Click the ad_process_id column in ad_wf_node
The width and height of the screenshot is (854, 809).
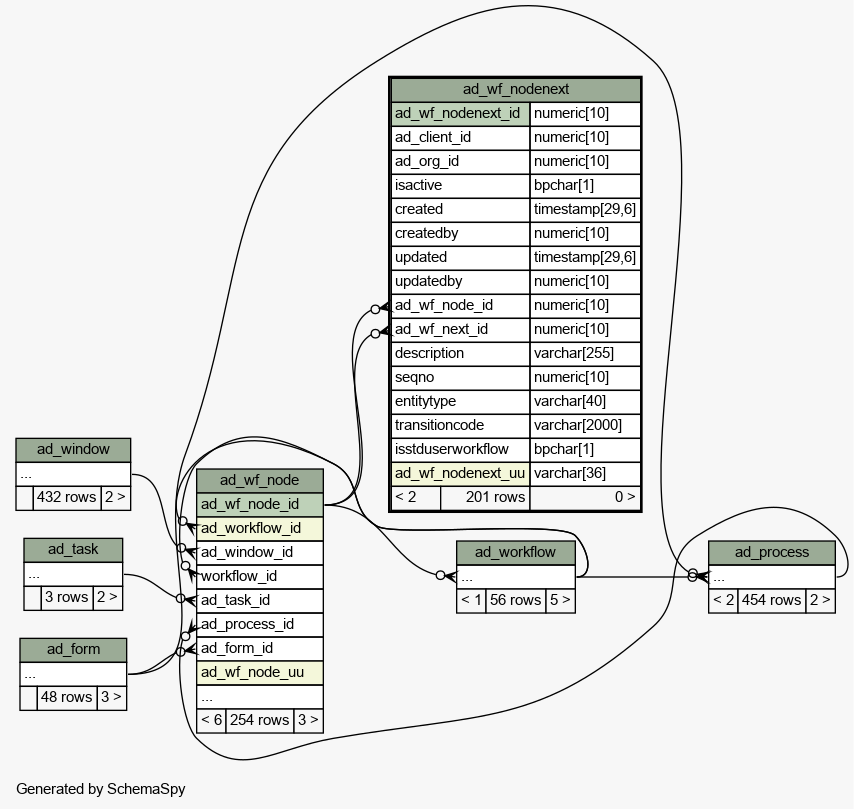(x=259, y=624)
